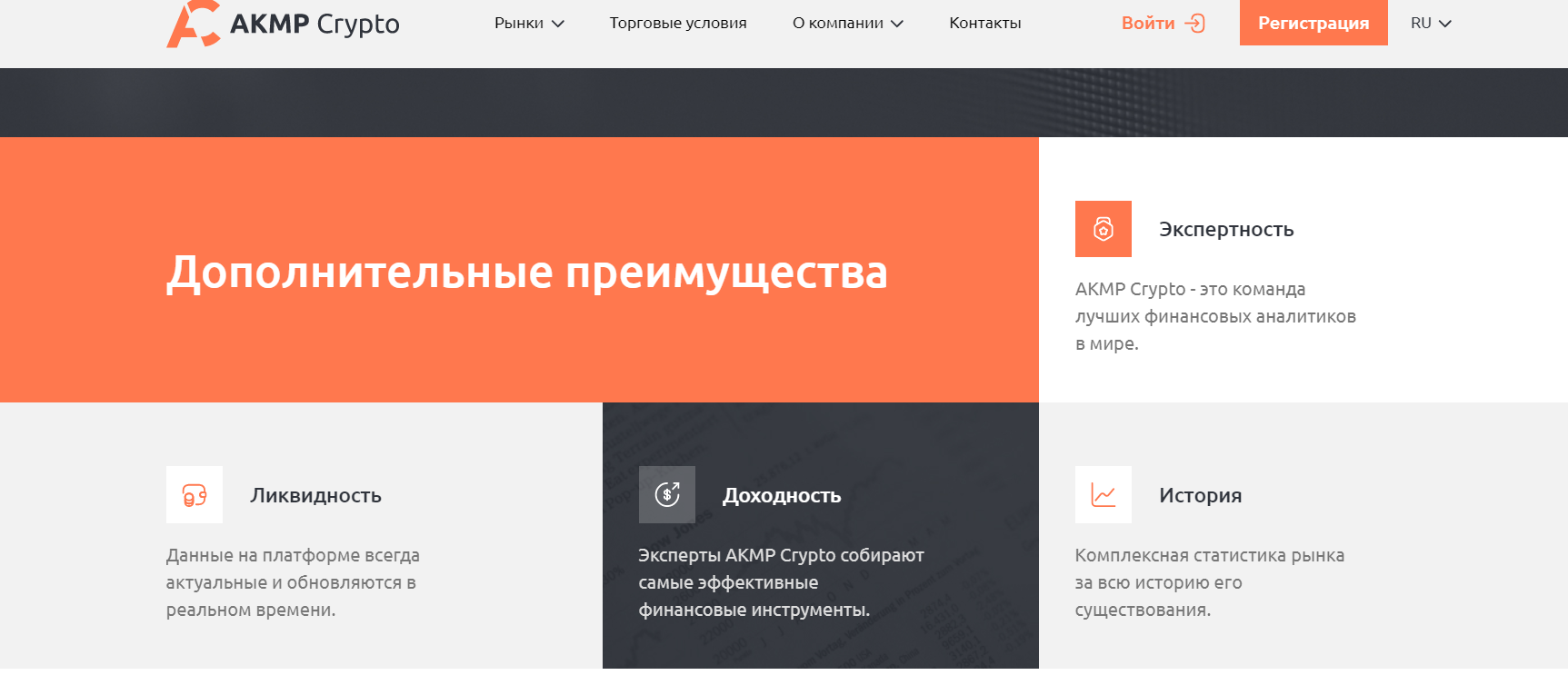This screenshot has width=1568, height=675.
Task: Open the Рынки dropdown menu
Action: tap(529, 23)
